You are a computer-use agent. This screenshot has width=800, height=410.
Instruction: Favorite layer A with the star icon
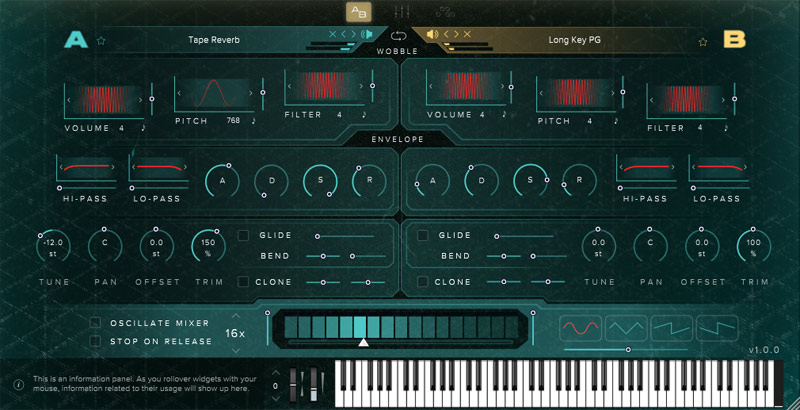(x=101, y=41)
